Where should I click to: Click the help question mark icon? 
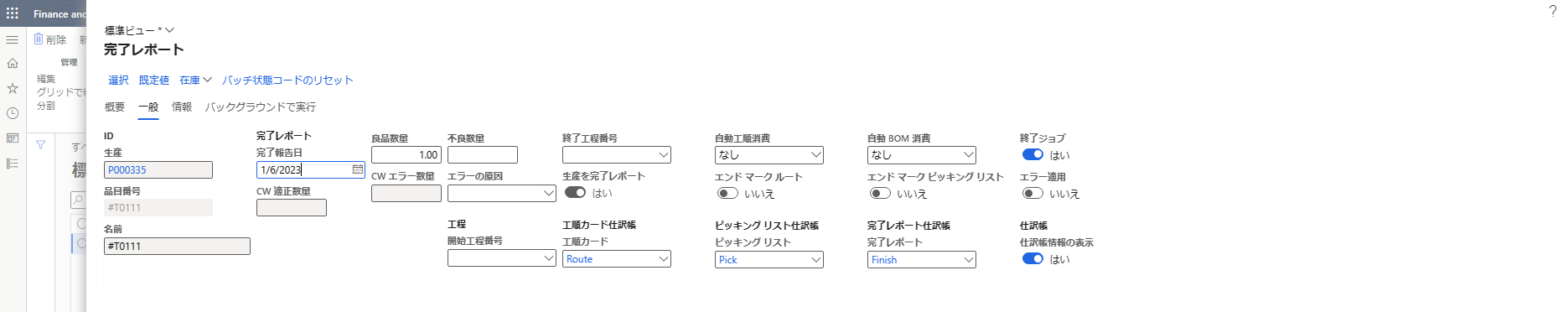tap(1552, 12)
